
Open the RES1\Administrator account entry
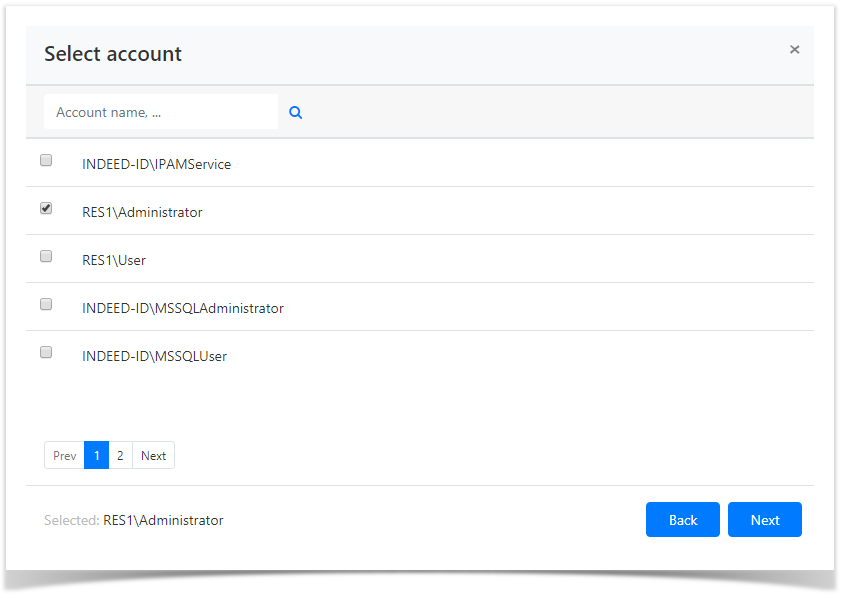click(142, 212)
